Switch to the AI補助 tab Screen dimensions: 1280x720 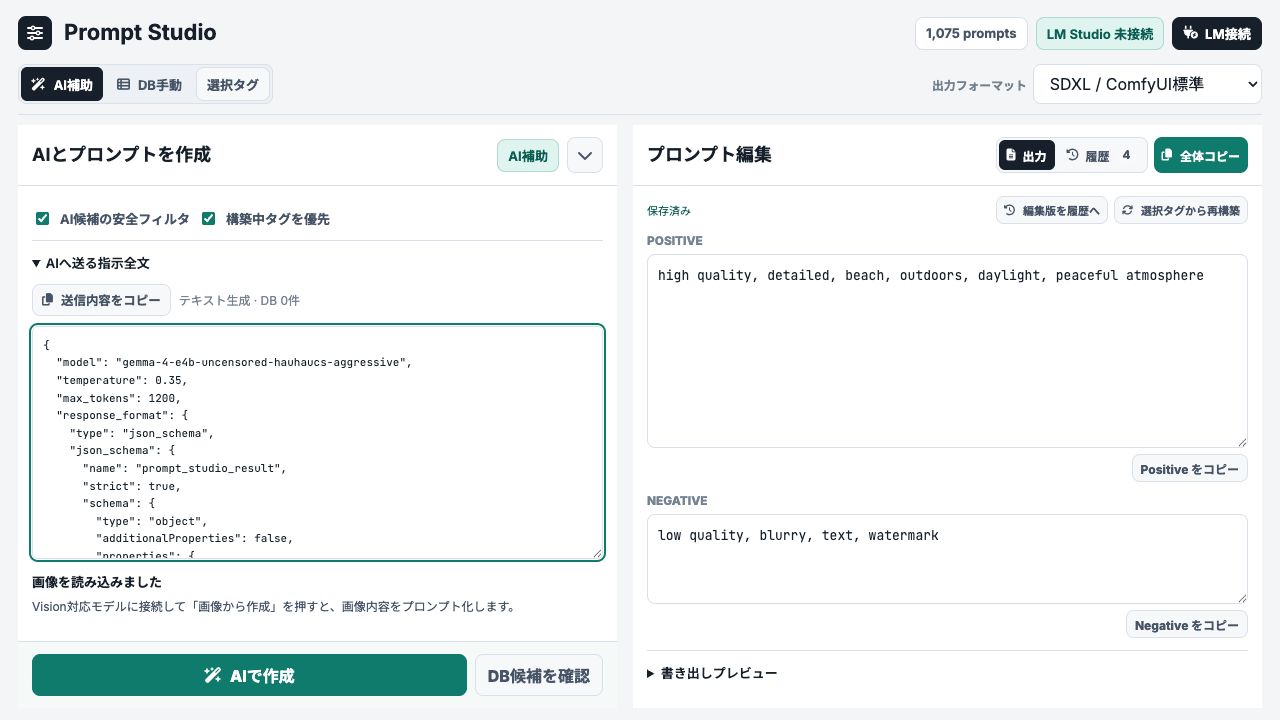point(62,85)
